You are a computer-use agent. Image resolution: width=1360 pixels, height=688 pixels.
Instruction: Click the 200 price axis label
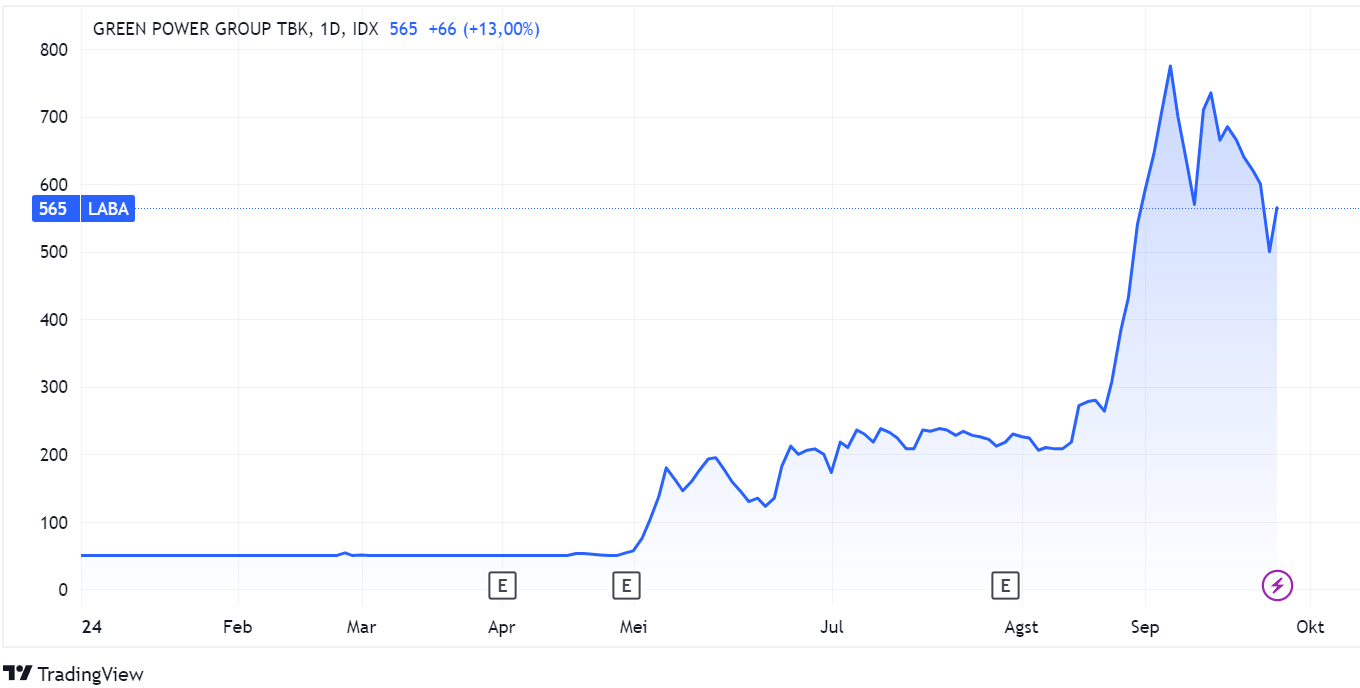(x=54, y=455)
